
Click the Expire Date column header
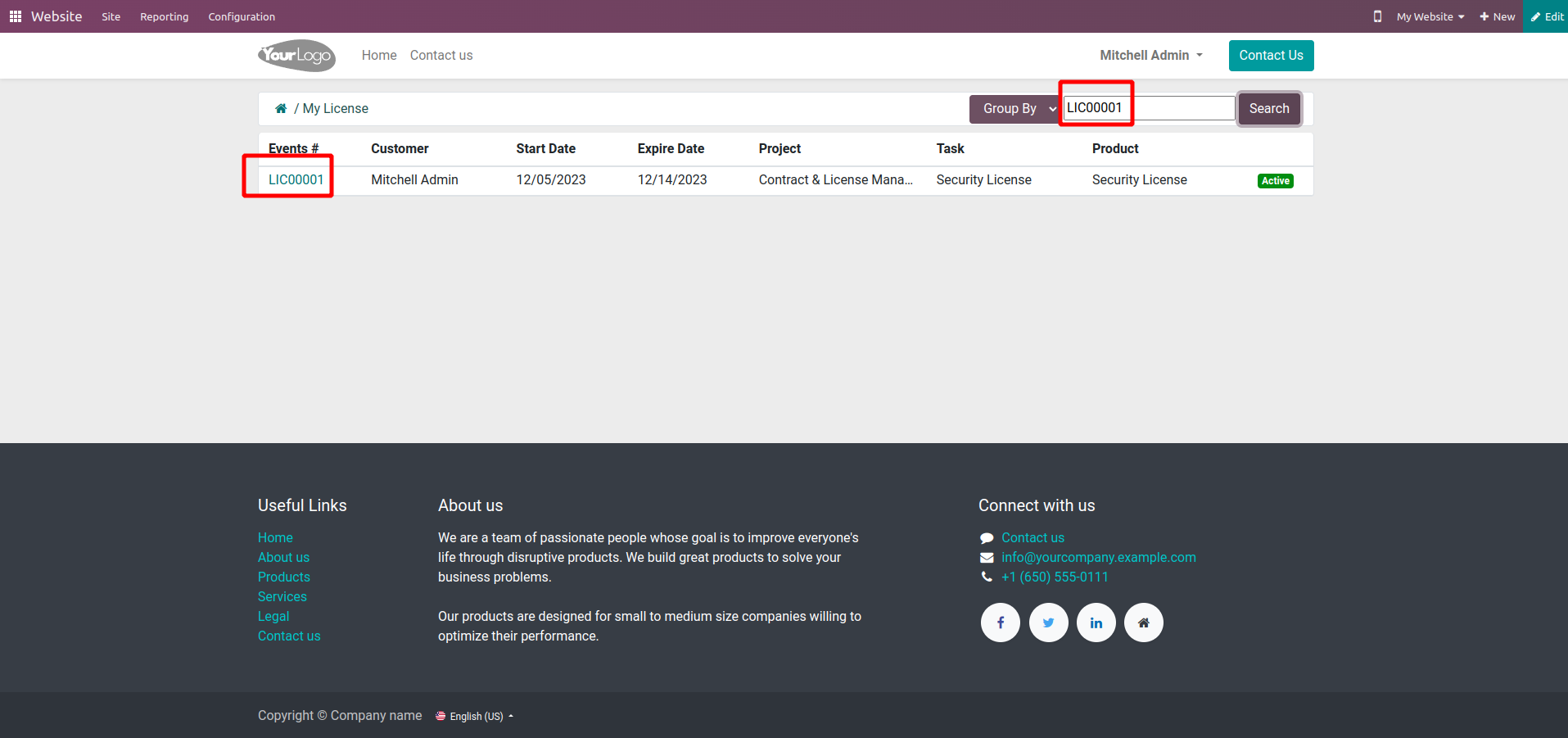point(671,148)
